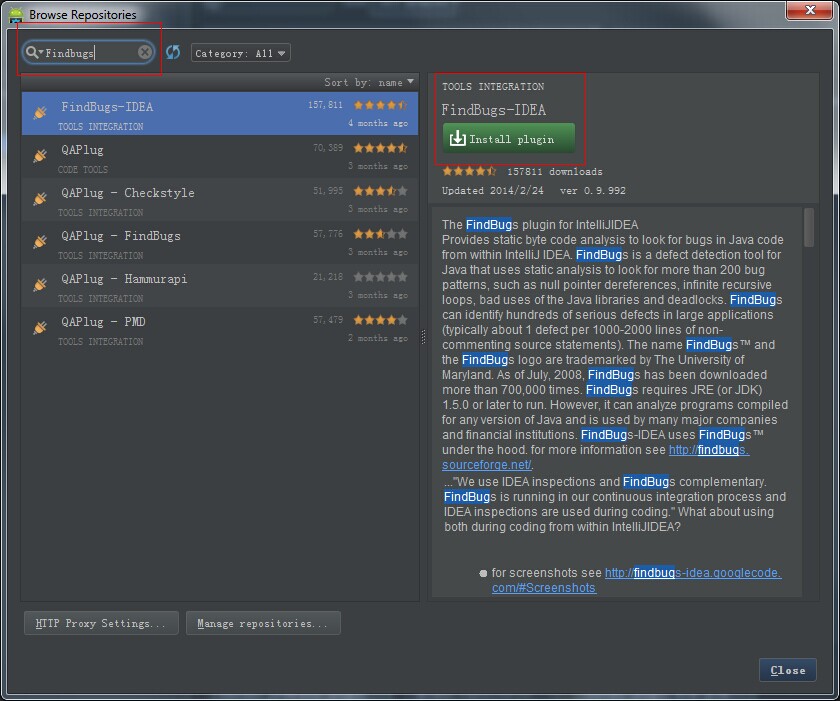Click the 70,389 download count
This screenshot has width=840, height=701.
pyautogui.click(x=328, y=148)
